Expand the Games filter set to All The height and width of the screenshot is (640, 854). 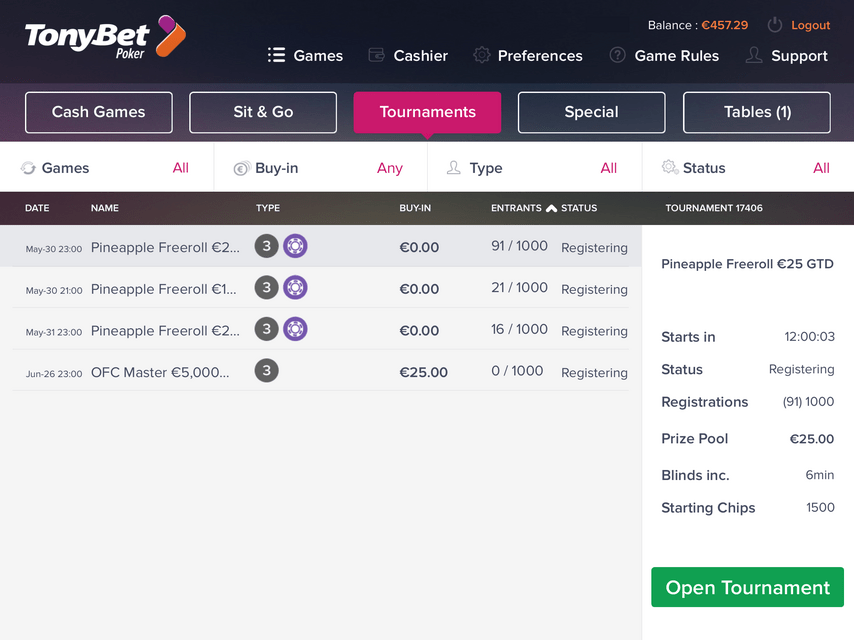point(107,168)
